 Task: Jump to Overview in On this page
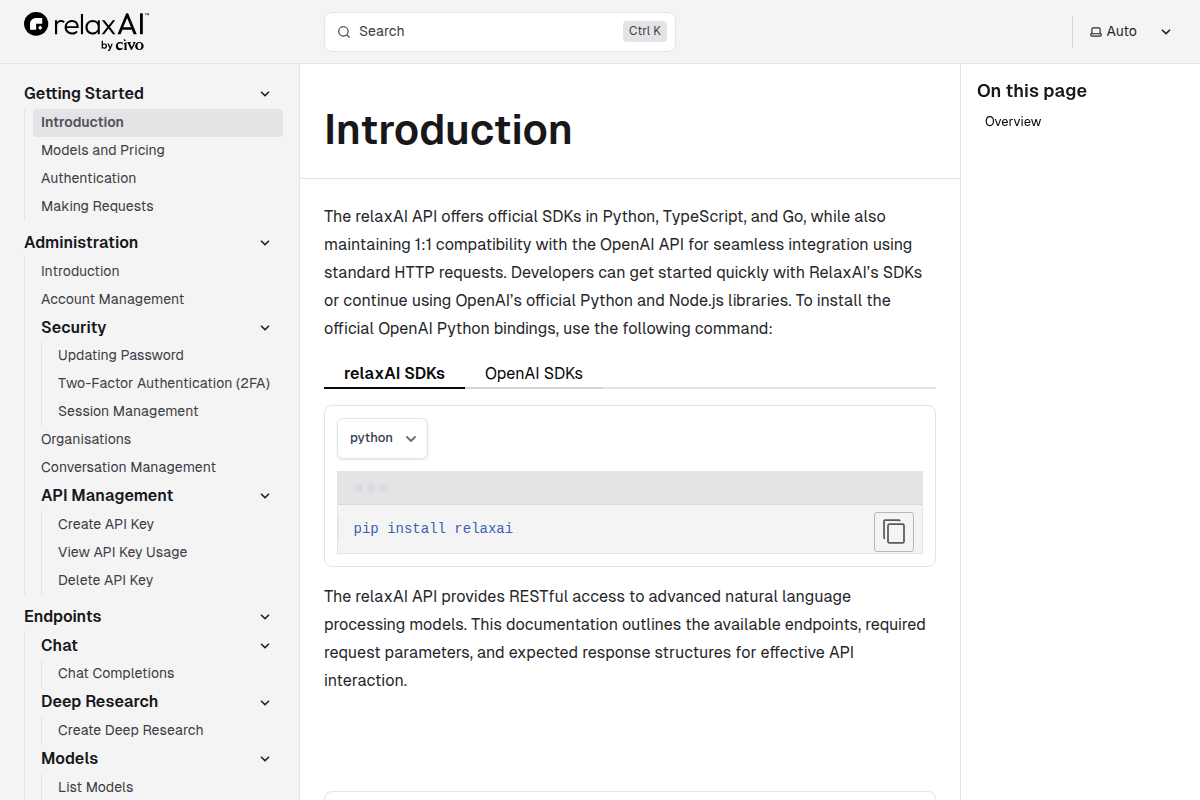pyautogui.click(x=1013, y=122)
